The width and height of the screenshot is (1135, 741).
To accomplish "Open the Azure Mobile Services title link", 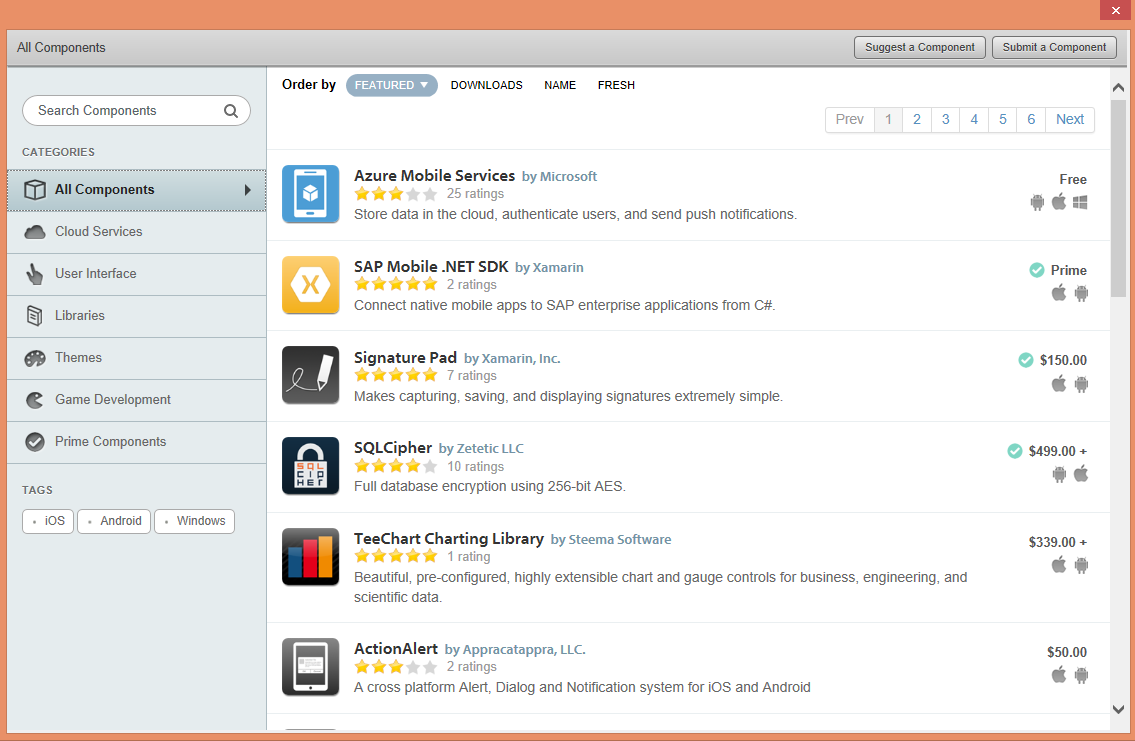I will (x=434, y=176).
